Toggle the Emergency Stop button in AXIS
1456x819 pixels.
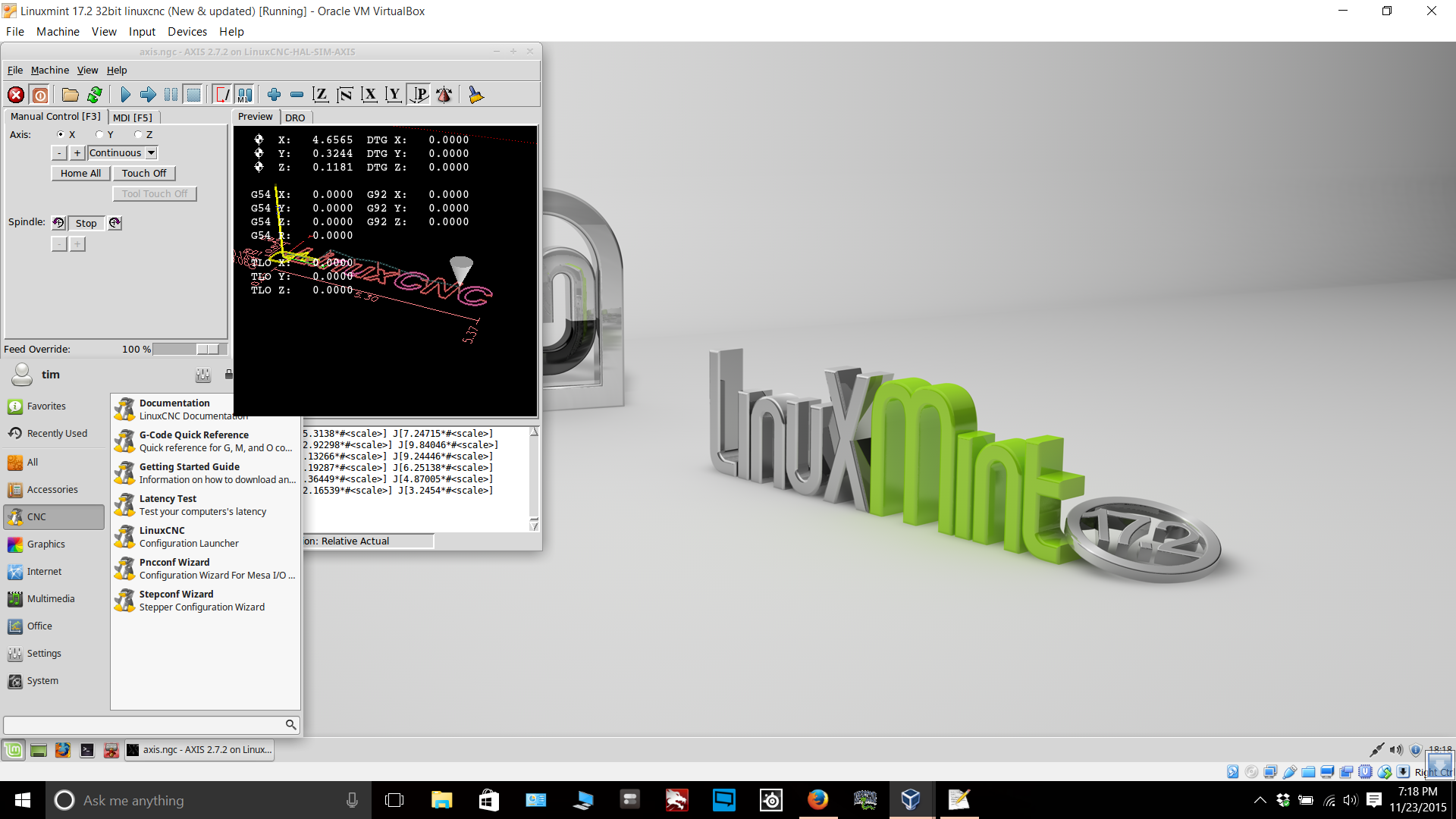[x=16, y=95]
